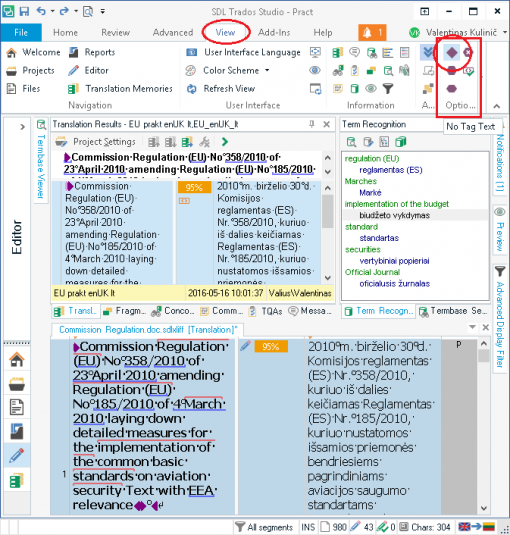Click the All segments filter in status bar

(x=264, y=527)
